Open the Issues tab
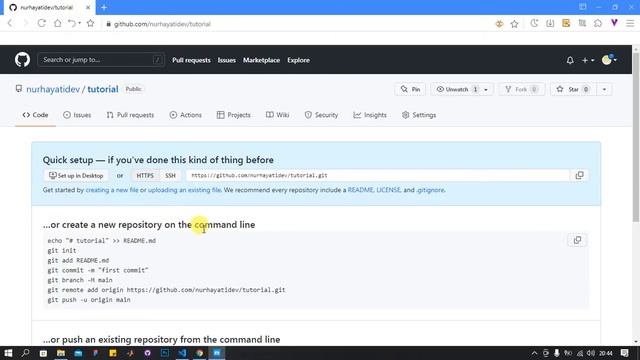Screen dimensions: 640x360 click(x=77, y=115)
